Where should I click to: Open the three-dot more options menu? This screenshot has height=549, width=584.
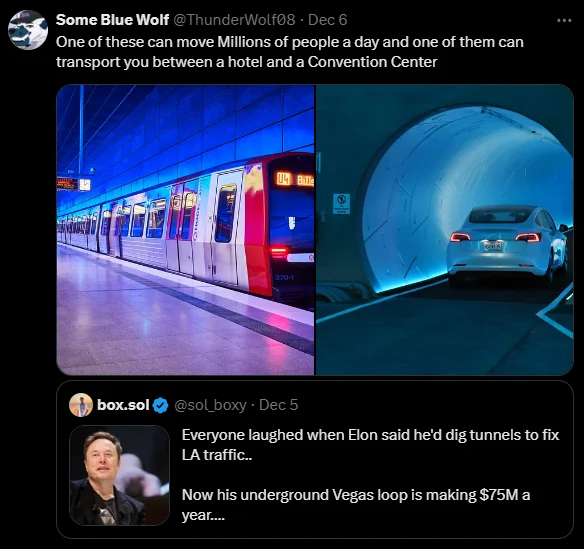(564, 20)
